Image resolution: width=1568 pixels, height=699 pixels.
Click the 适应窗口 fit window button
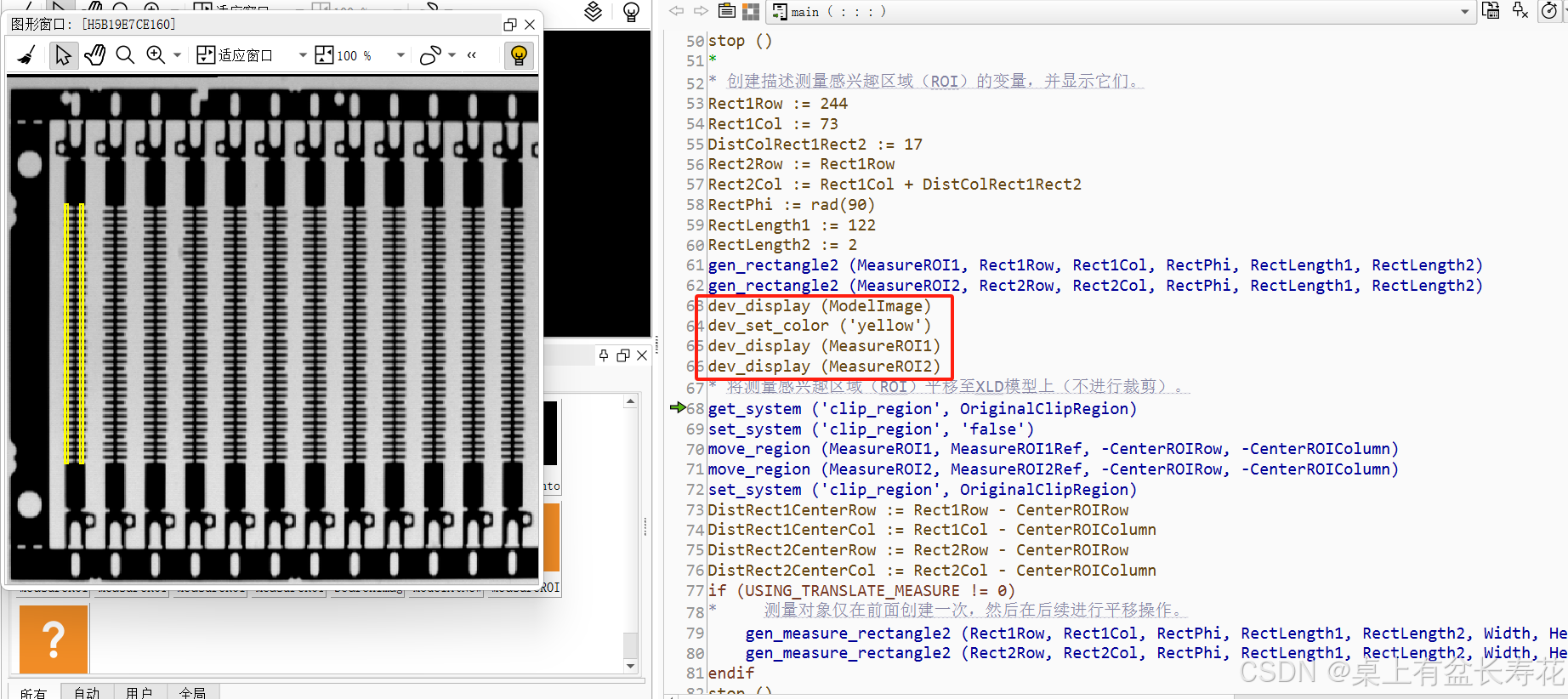click(235, 55)
